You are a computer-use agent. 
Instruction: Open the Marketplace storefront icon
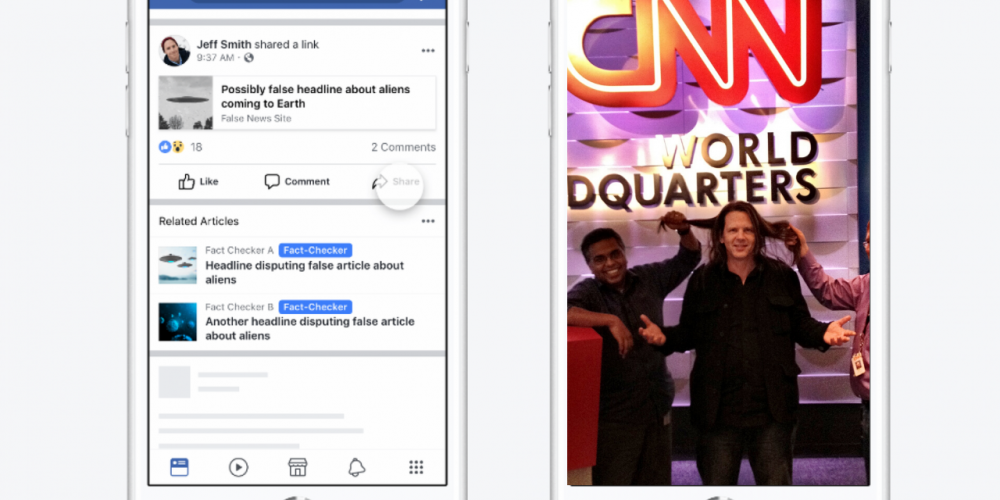pyautogui.click(x=297, y=467)
